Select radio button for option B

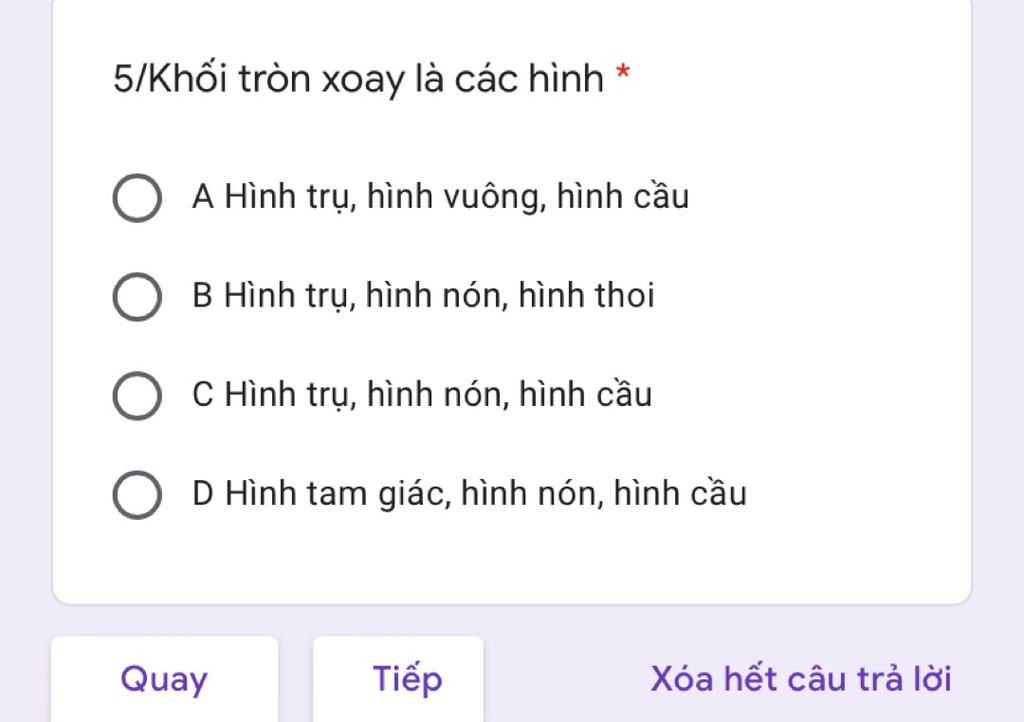tap(137, 297)
